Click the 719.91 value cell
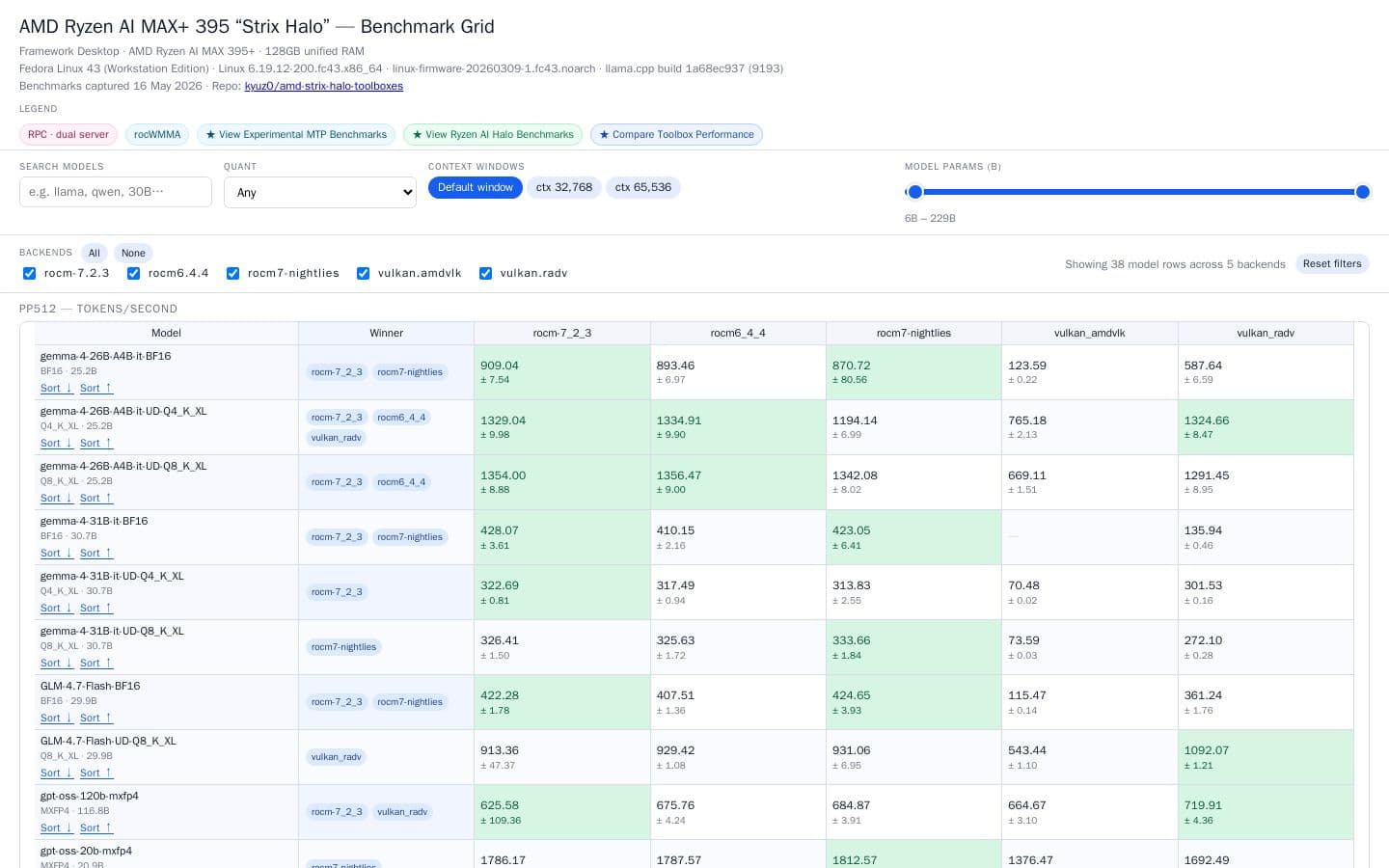The image size is (1389, 868). pos(1266,812)
